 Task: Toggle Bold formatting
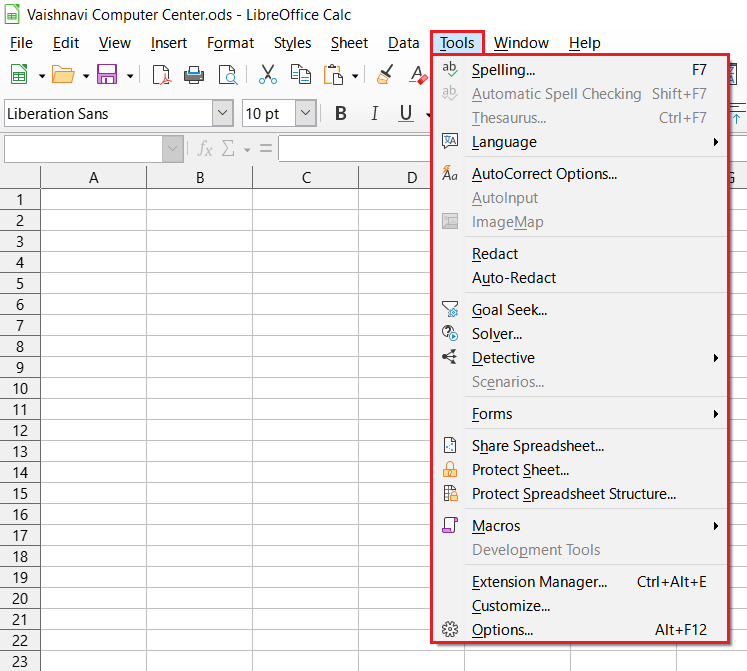pos(341,113)
